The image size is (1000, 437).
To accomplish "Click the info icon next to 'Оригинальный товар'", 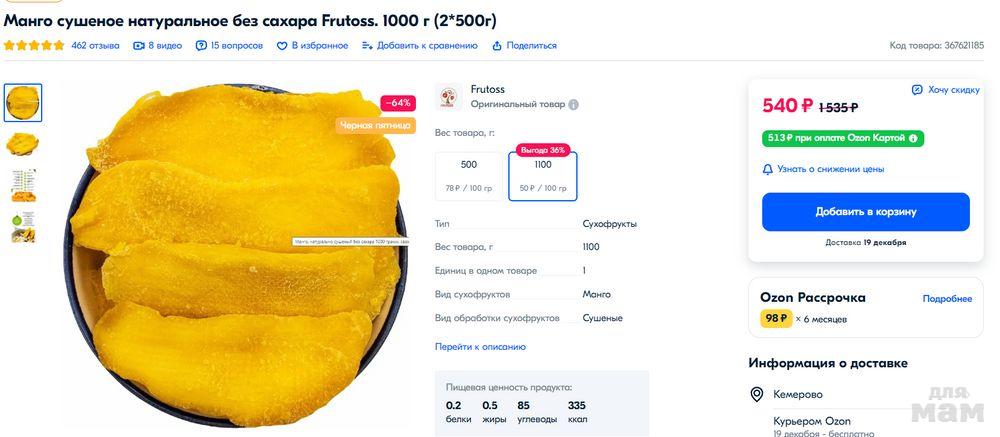I will click(574, 104).
